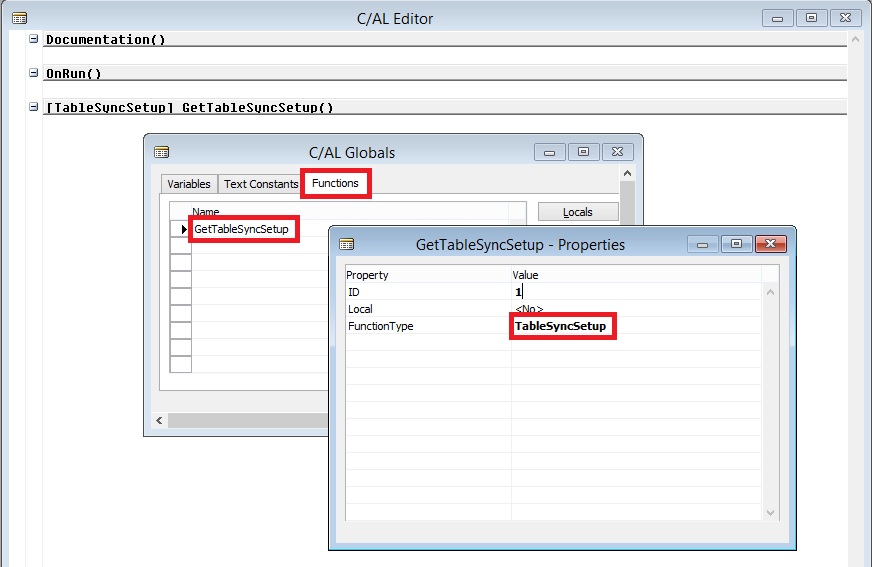Viewport: 872px width, 567px height.
Task: Click the Properties window title icon
Action: point(347,244)
